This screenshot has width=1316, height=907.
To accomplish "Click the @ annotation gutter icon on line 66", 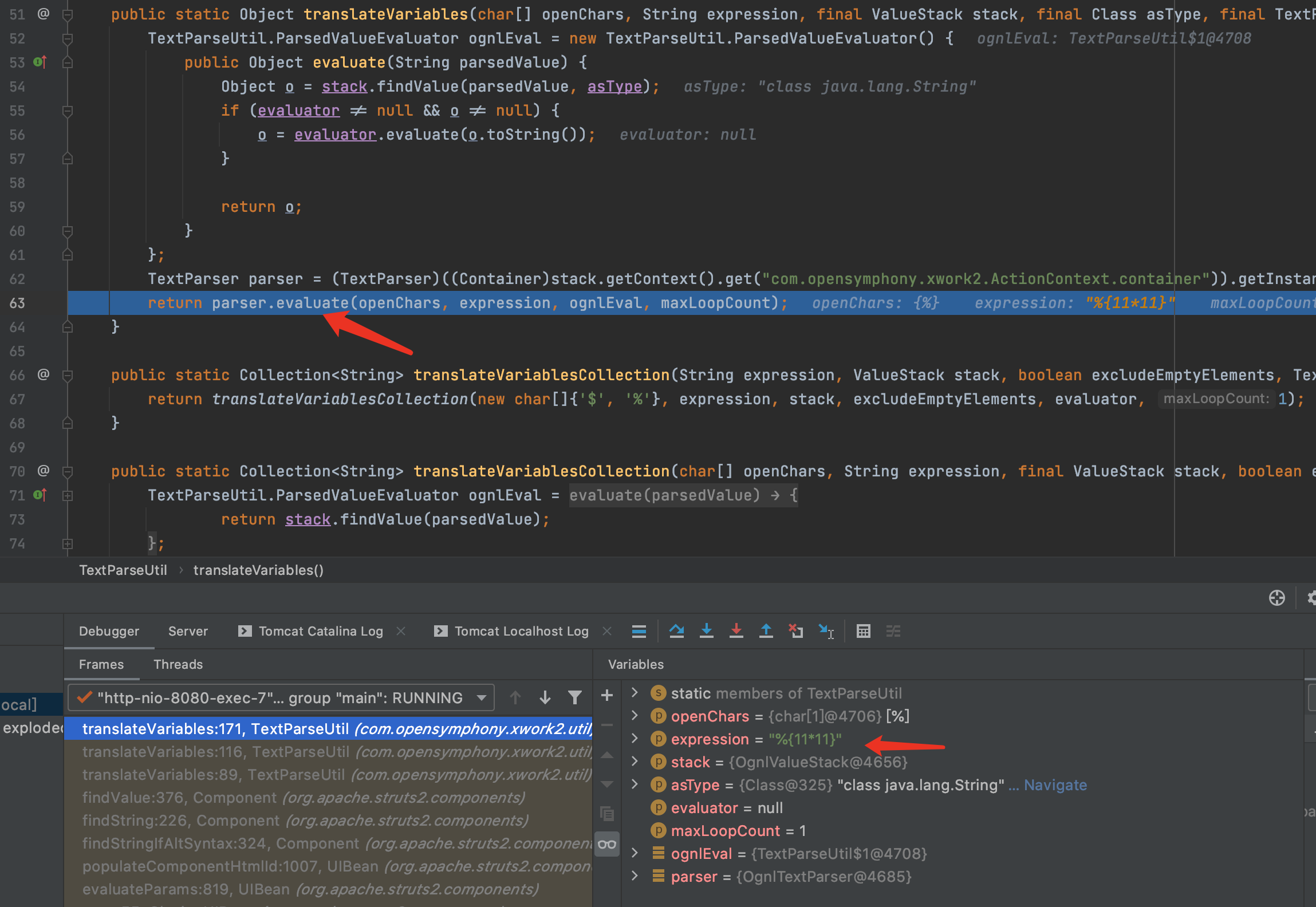I will coord(44,374).
